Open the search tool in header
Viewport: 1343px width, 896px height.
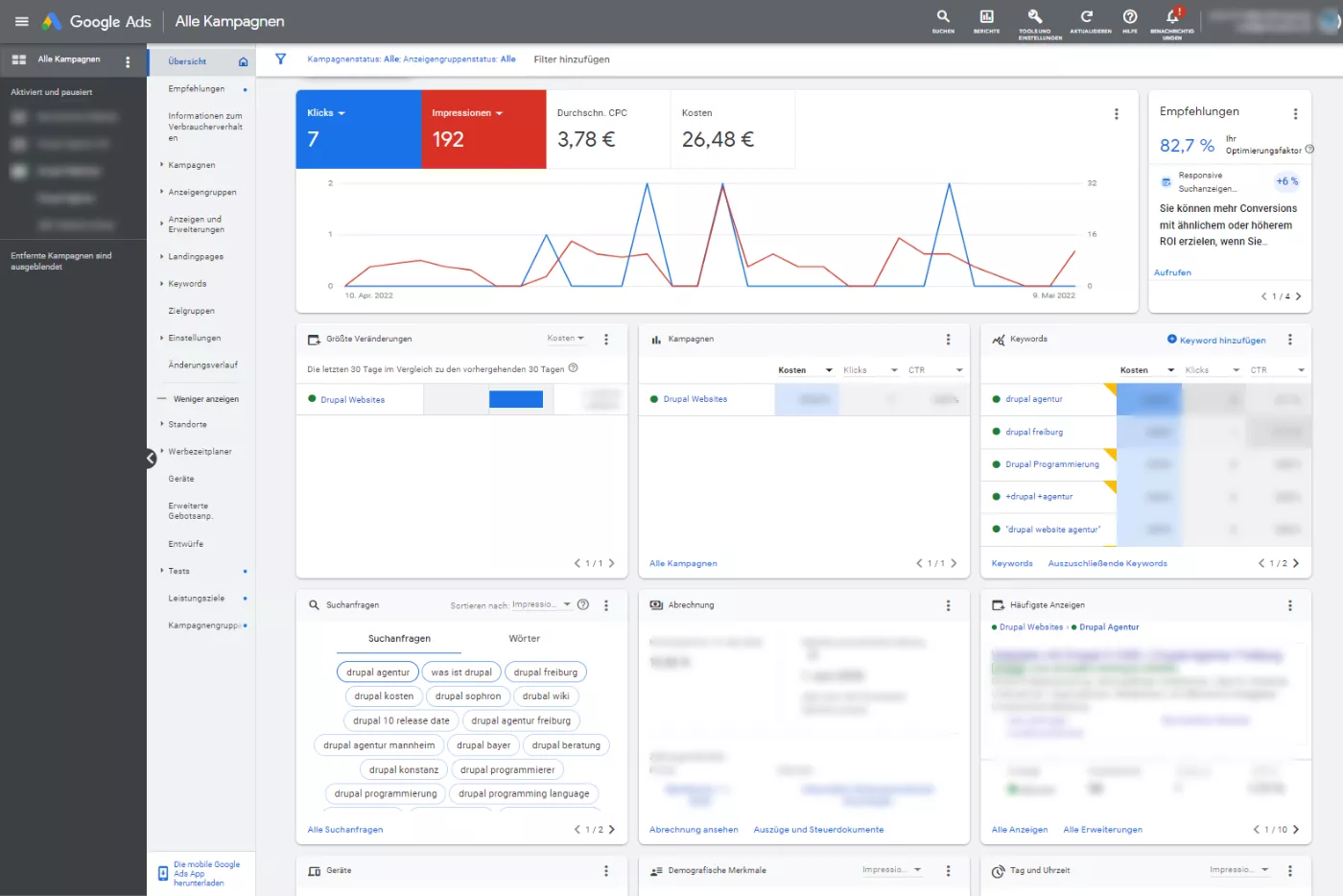pos(943,20)
